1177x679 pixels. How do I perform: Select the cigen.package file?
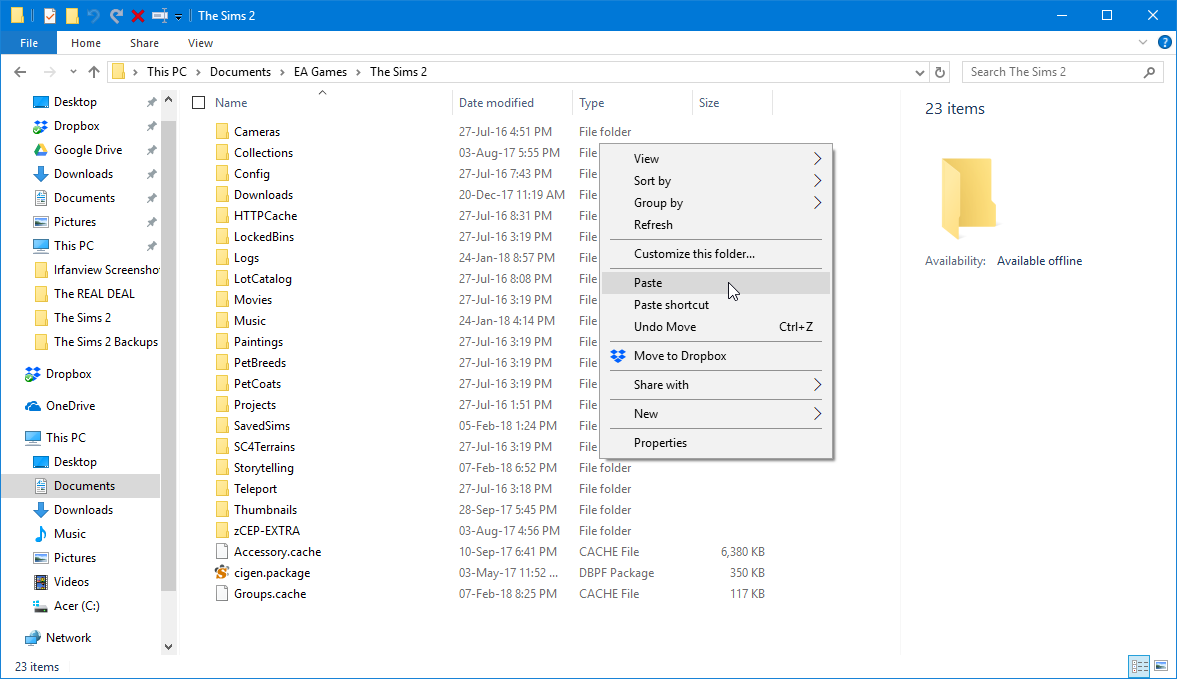coord(272,573)
